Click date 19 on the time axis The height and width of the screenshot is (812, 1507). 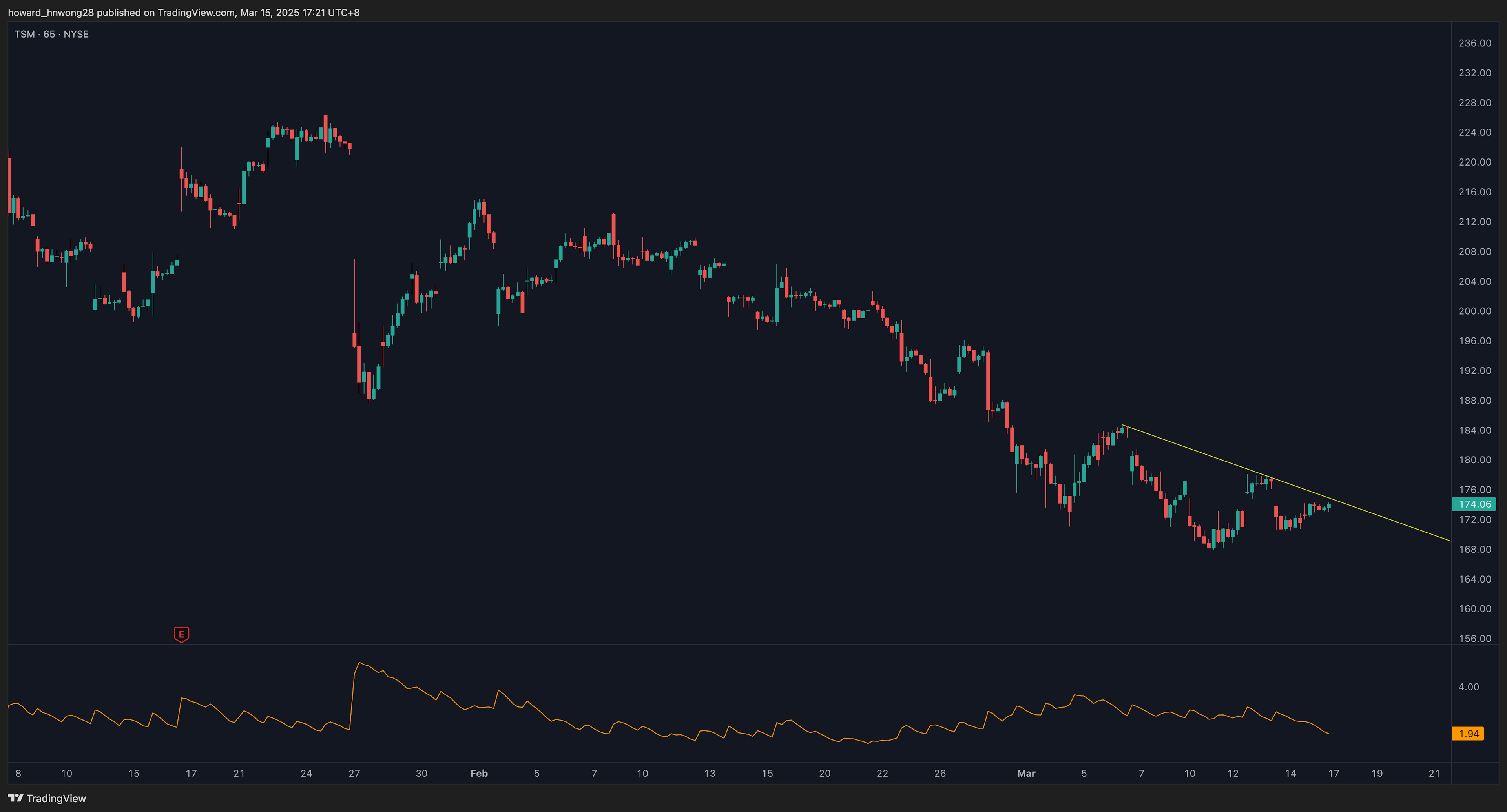click(1377, 773)
